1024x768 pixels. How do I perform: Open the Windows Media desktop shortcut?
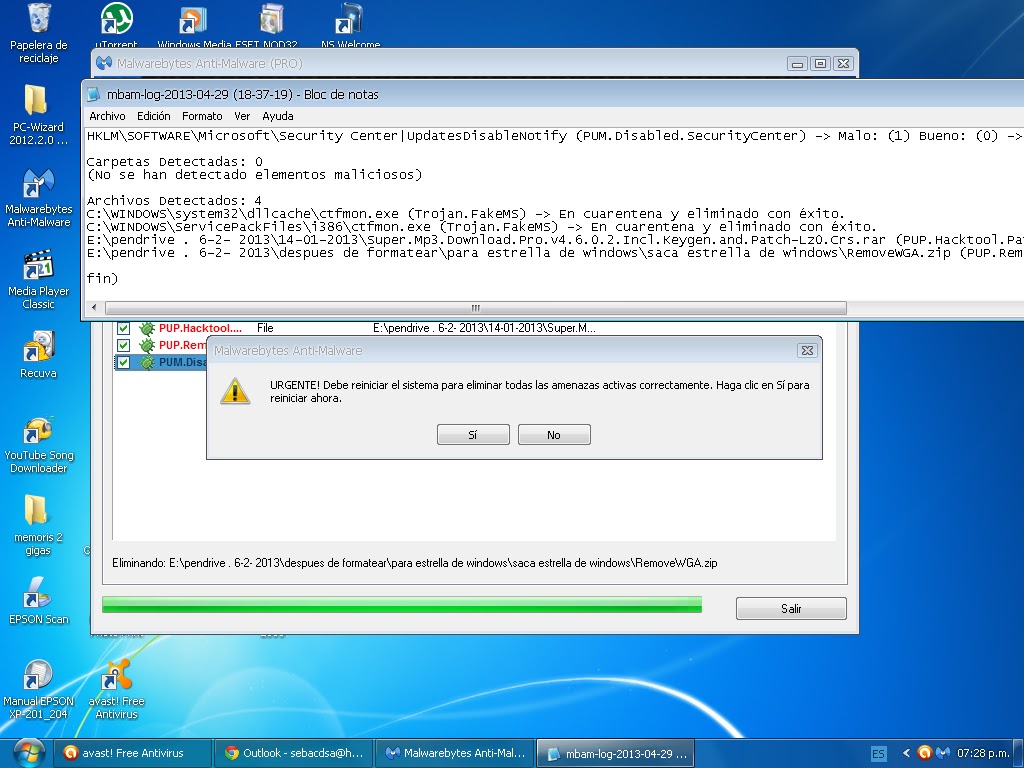coord(192,25)
